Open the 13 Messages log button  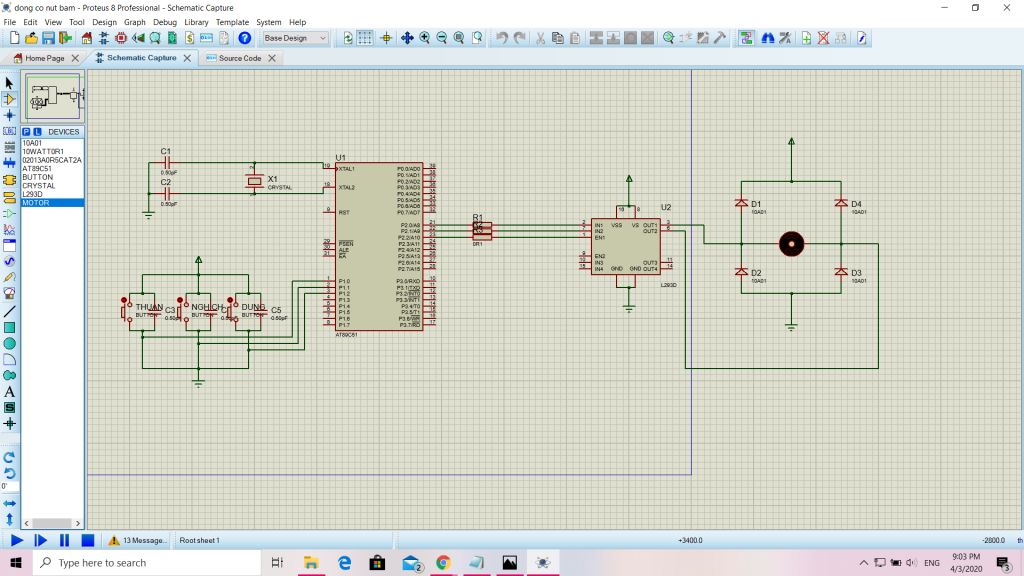point(138,540)
